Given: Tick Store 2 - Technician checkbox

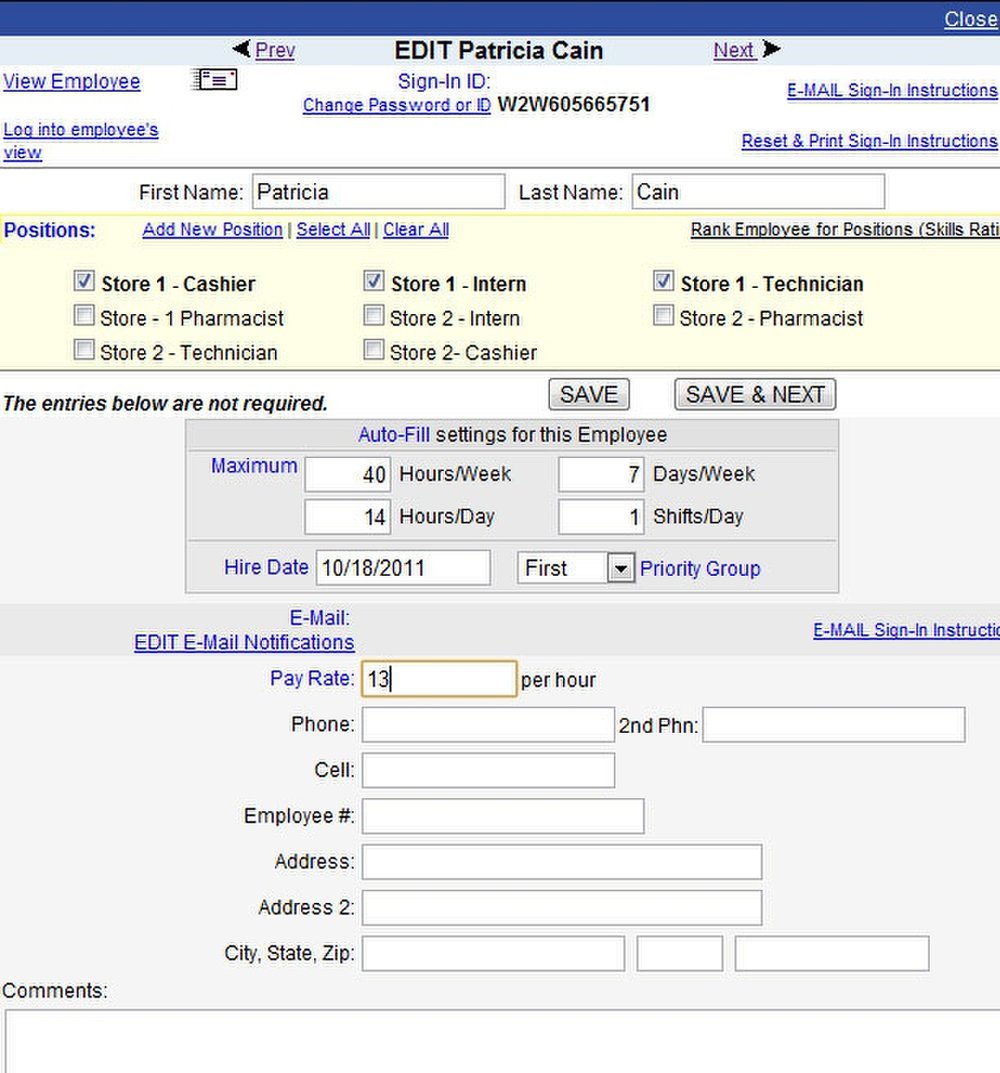Looking at the screenshot, I should 85,350.
